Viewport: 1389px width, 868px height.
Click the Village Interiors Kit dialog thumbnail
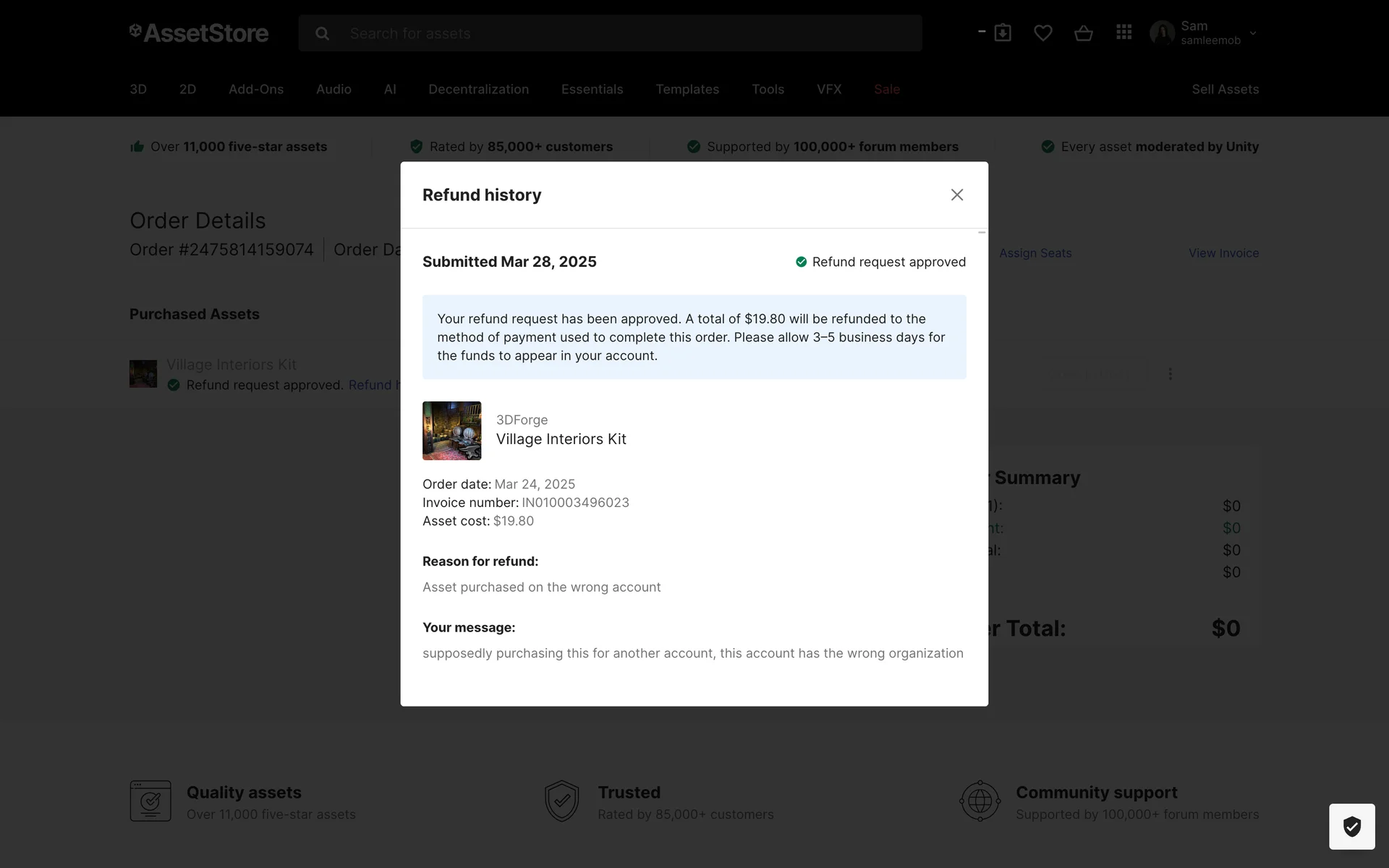click(451, 430)
